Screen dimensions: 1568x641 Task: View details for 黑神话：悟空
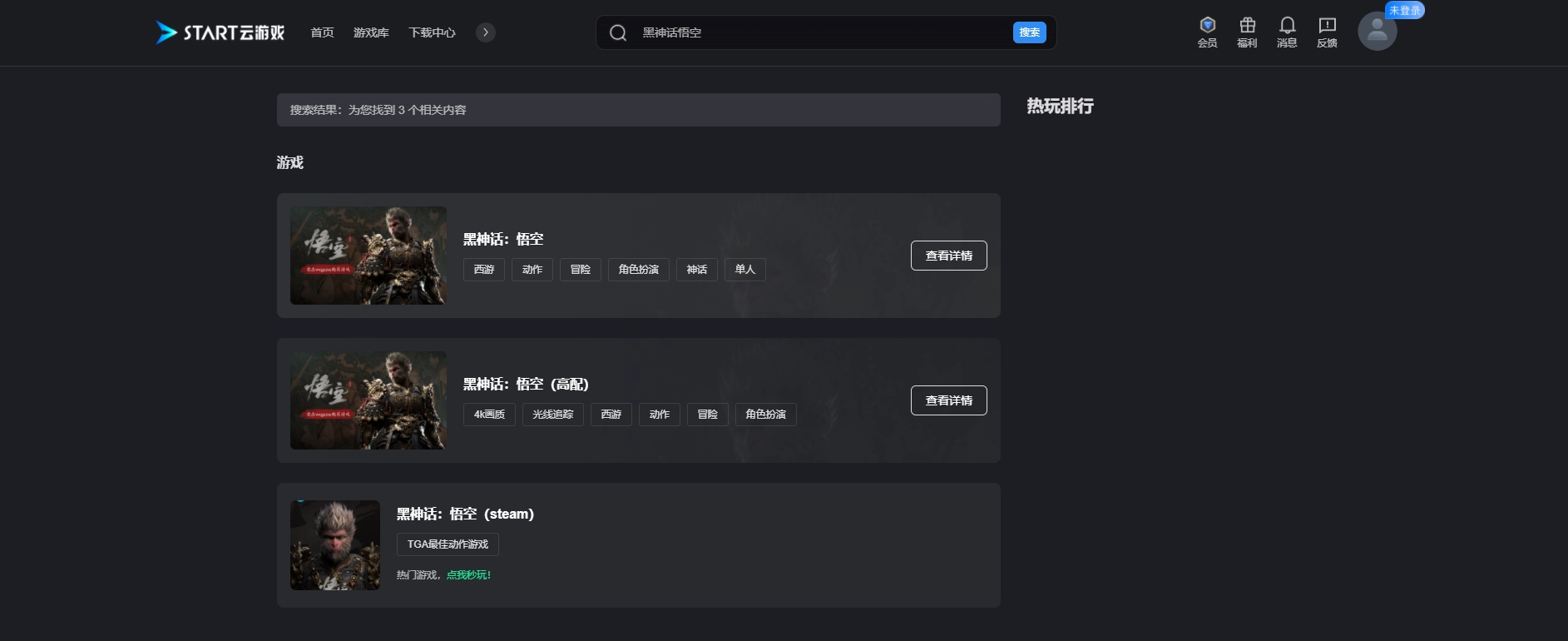tap(948, 256)
